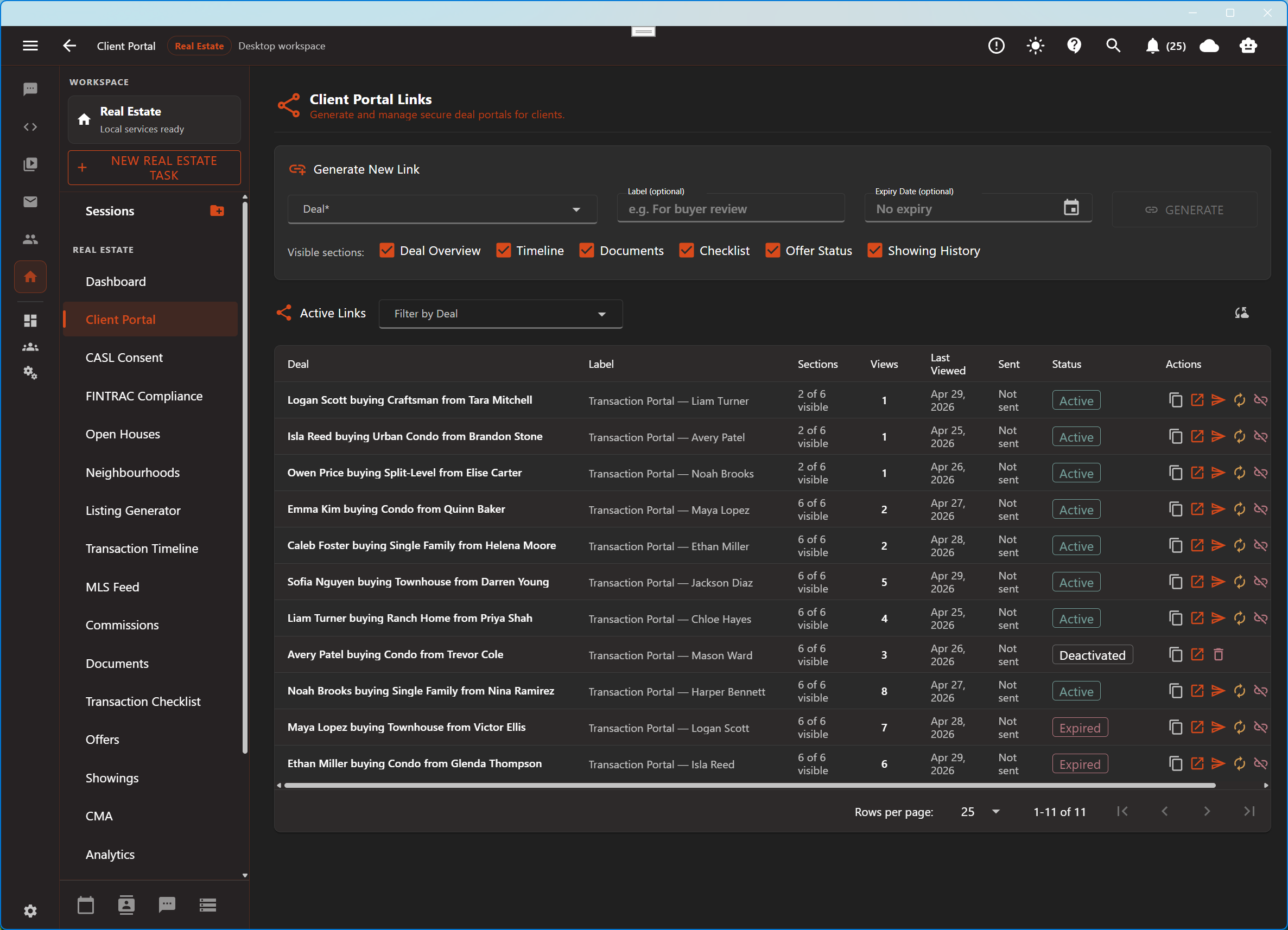Uncheck Timeline section
The height and width of the screenshot is (930, 1288).
pos(503,250)
